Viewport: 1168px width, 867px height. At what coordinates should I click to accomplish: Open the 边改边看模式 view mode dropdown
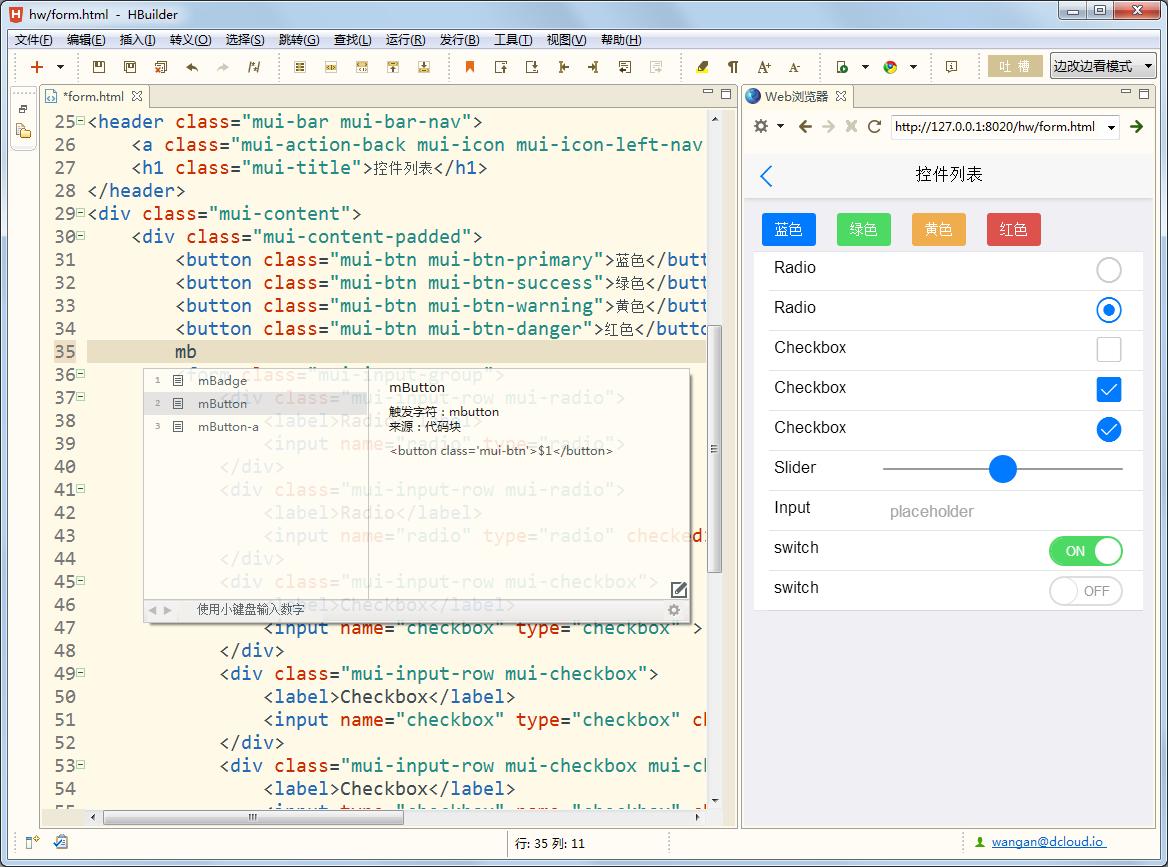(x=1102, y=67)
